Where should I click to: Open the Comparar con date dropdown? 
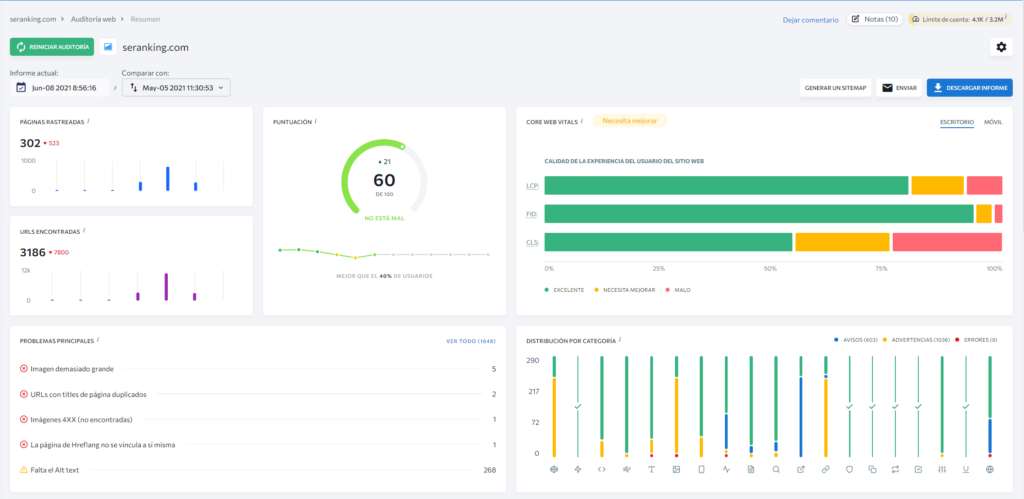176,88
